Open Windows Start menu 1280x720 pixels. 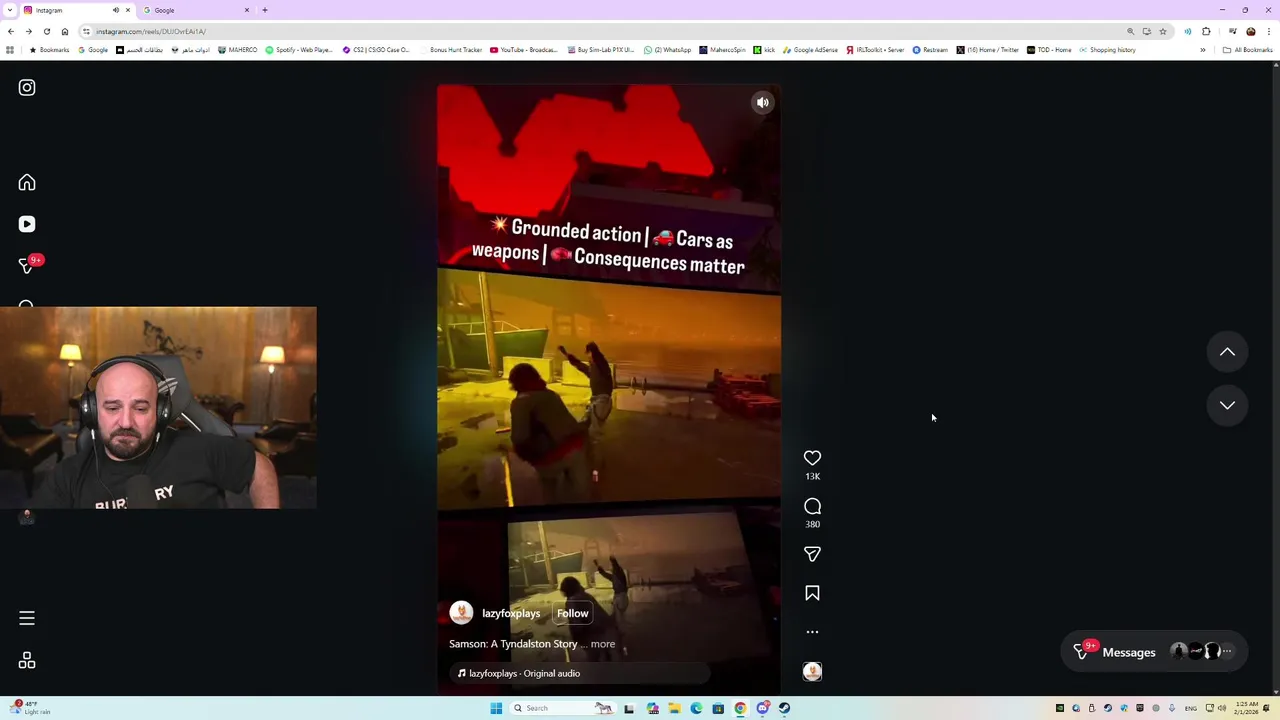[496, 708]
